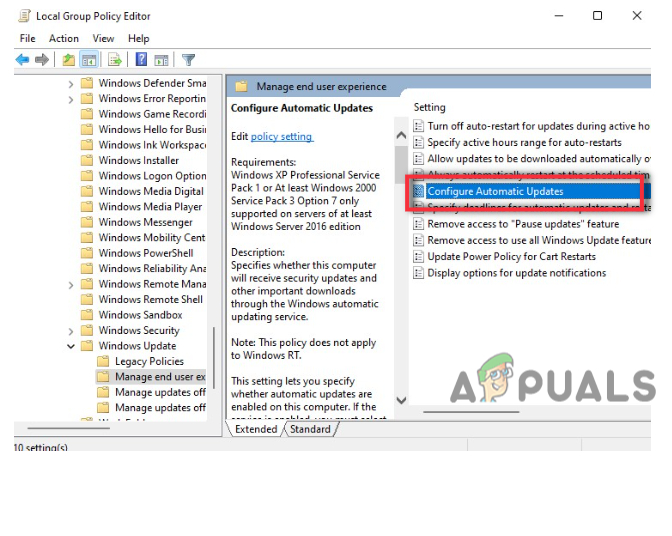Open Help via the question mark icon
Screen dimensions: 672x536
[x=141, y=59]
